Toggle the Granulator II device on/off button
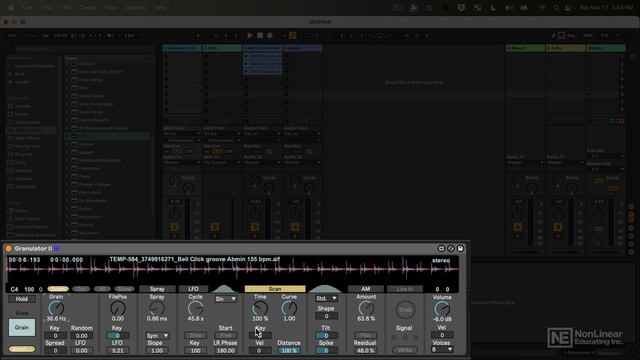 click(x=8, y=249)
